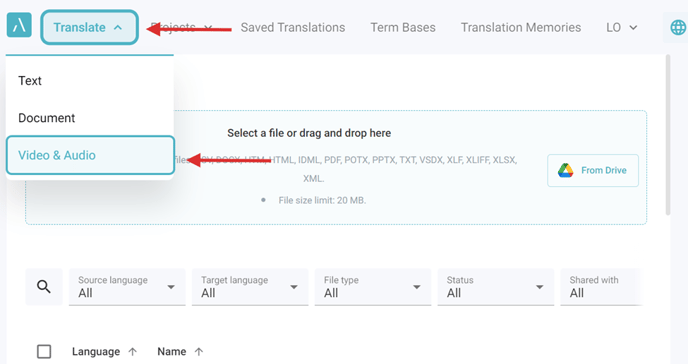Open the globe language icon

tap(678, 28)
